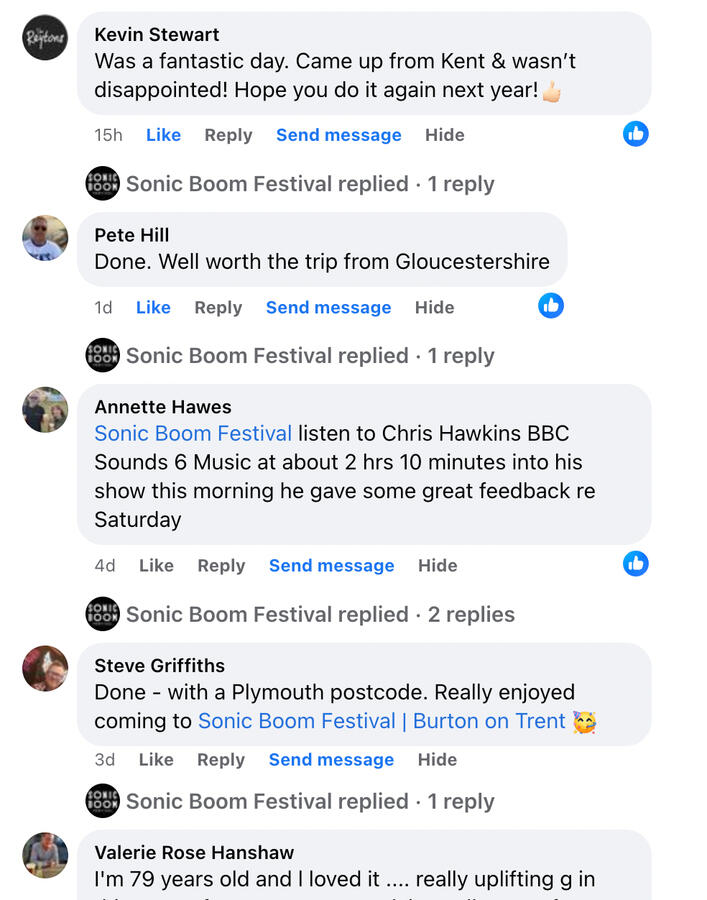
Task: Click Valerie Rose Hanshaw's avatar
Action: pos(45,855)
